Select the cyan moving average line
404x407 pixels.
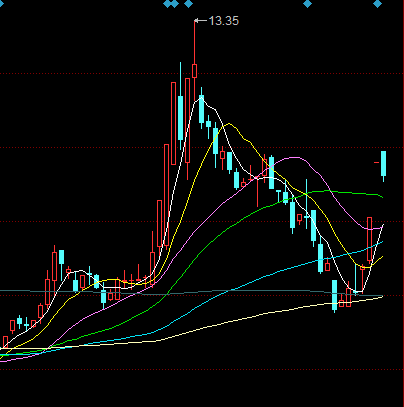267,275
